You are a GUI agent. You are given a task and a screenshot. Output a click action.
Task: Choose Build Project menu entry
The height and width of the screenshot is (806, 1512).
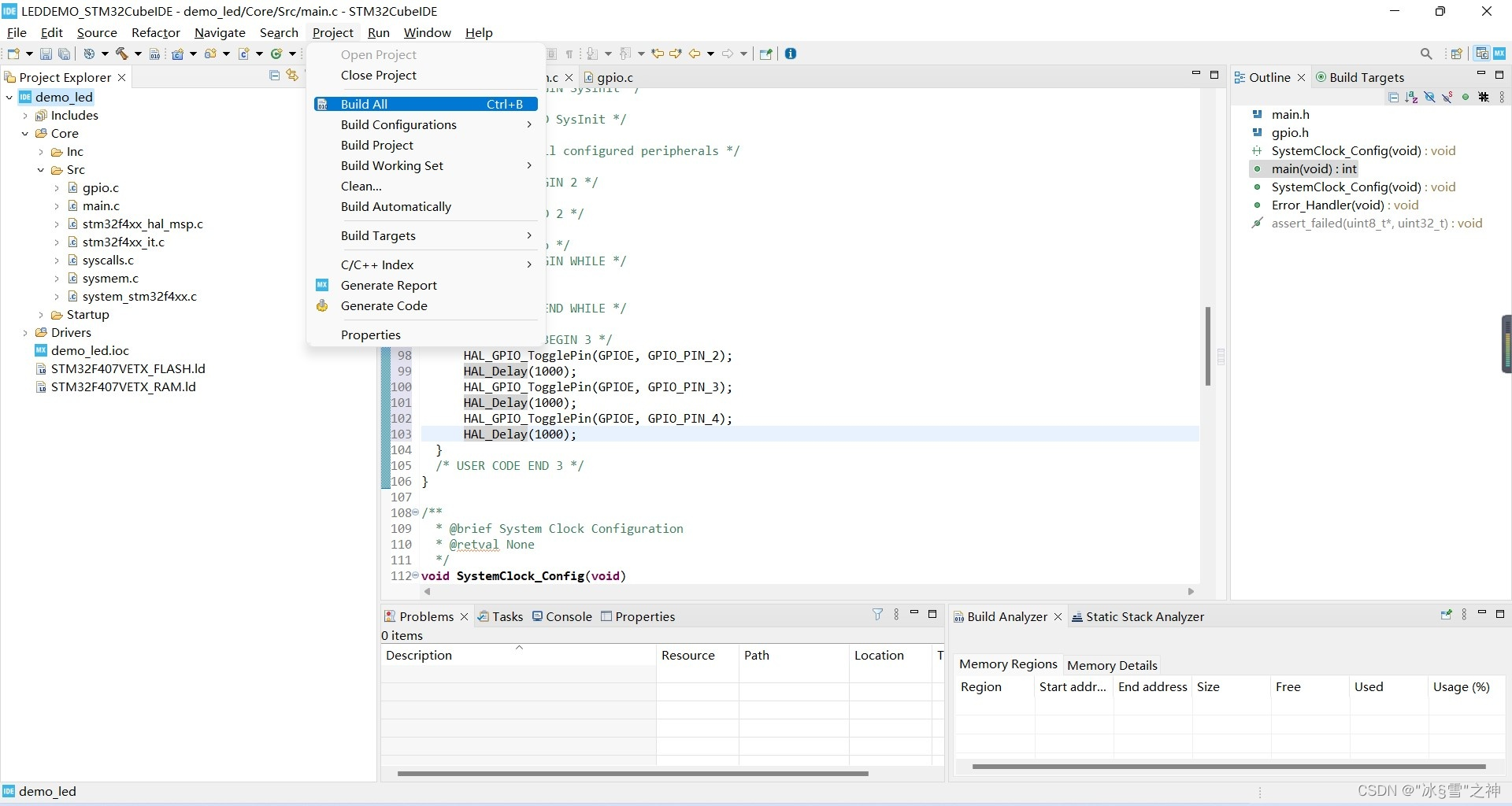425,146
